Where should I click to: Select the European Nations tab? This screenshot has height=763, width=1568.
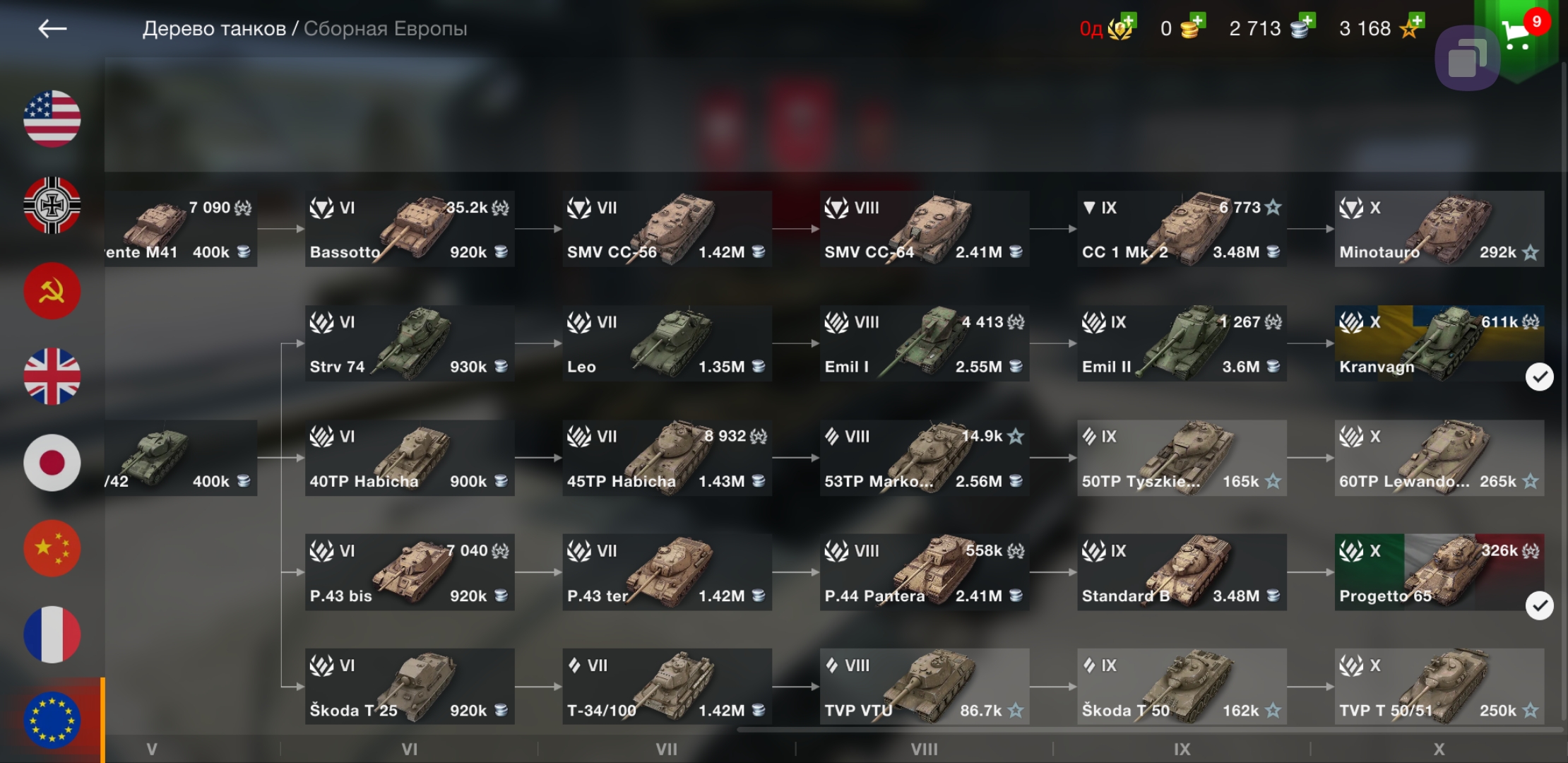tap(52, 720)
